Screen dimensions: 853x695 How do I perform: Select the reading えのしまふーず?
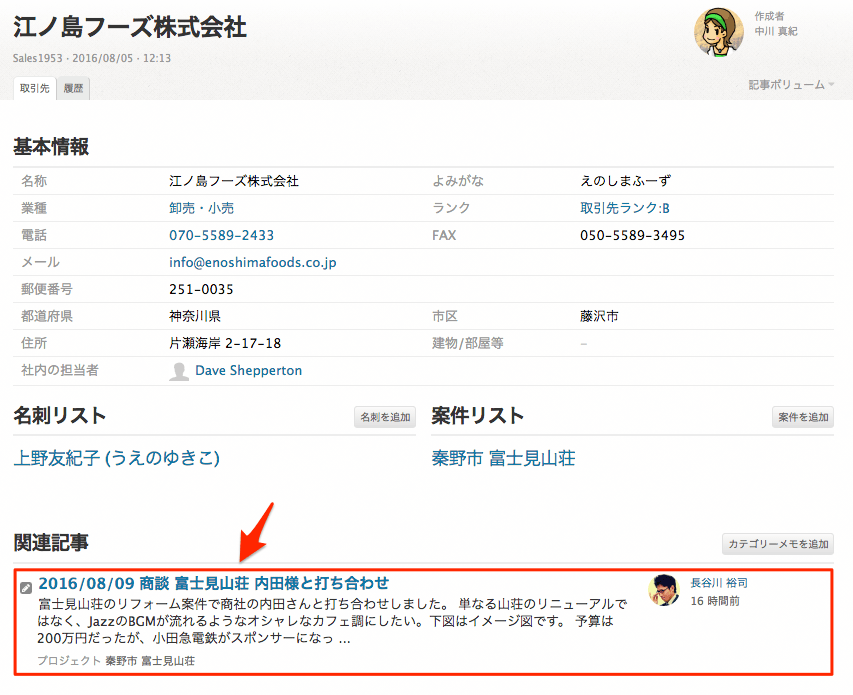[x=625, y=181]
